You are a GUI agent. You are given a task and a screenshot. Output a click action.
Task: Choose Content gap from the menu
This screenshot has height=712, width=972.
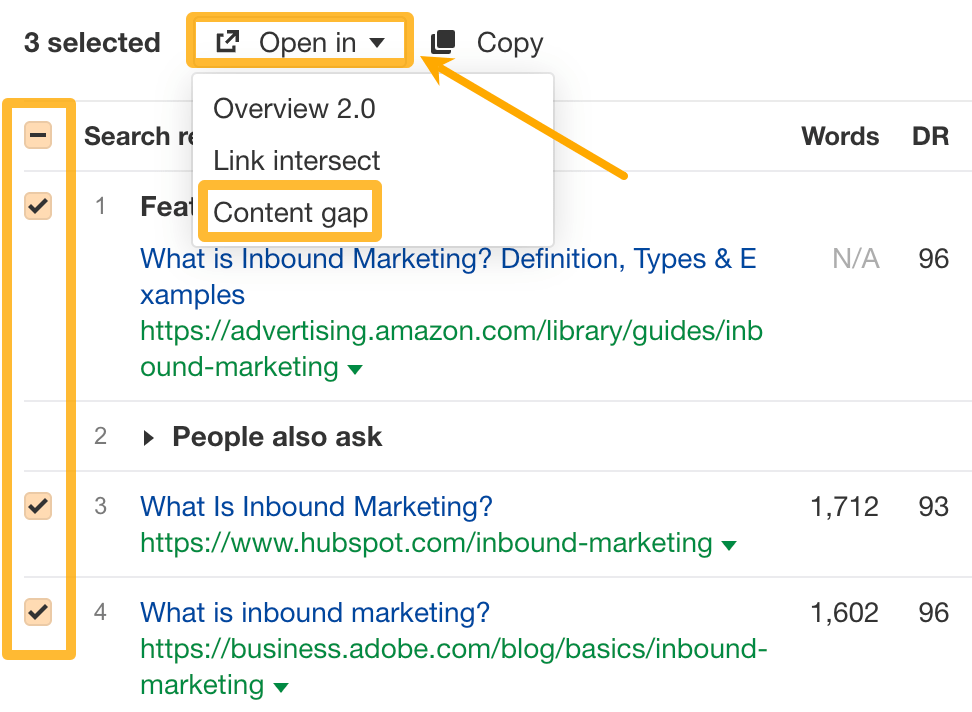[x=289, y=212]
